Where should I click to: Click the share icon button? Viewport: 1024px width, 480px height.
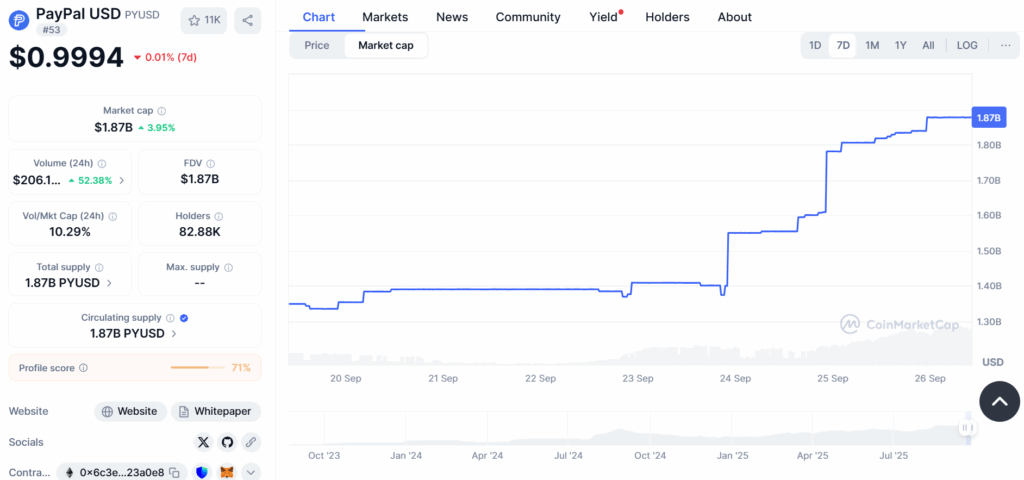[248, 20]
